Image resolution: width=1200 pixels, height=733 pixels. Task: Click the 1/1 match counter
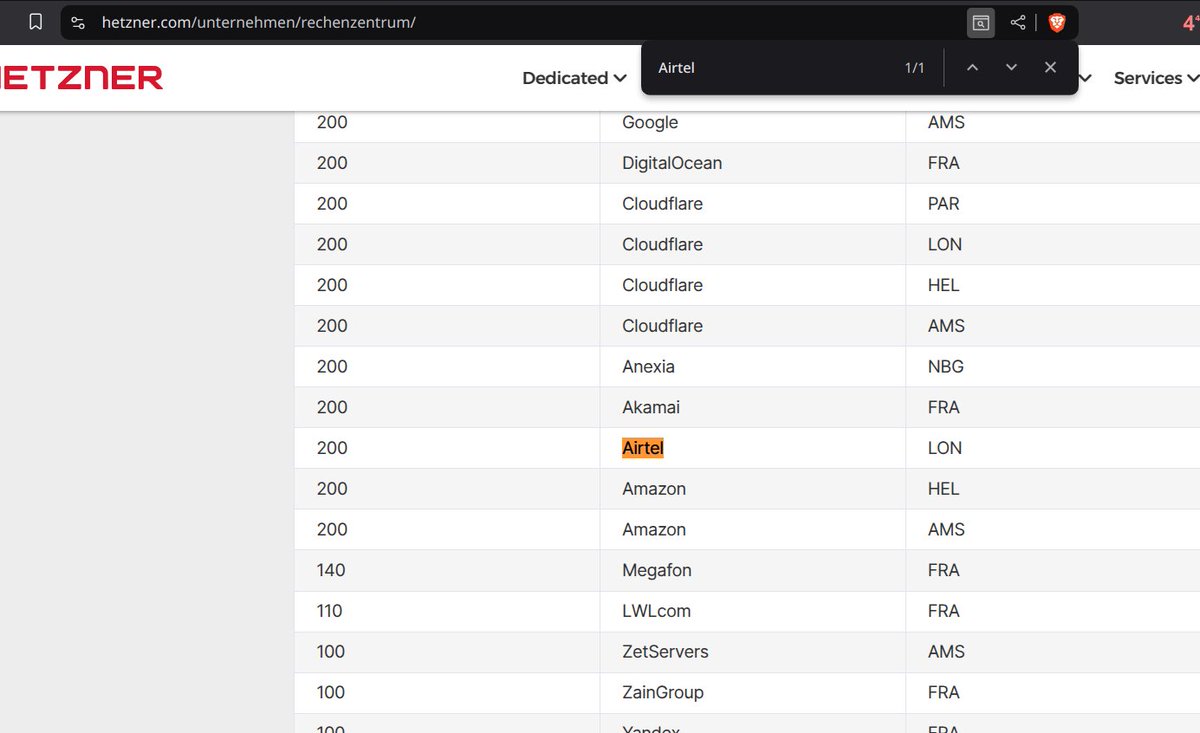coord(915,68)
